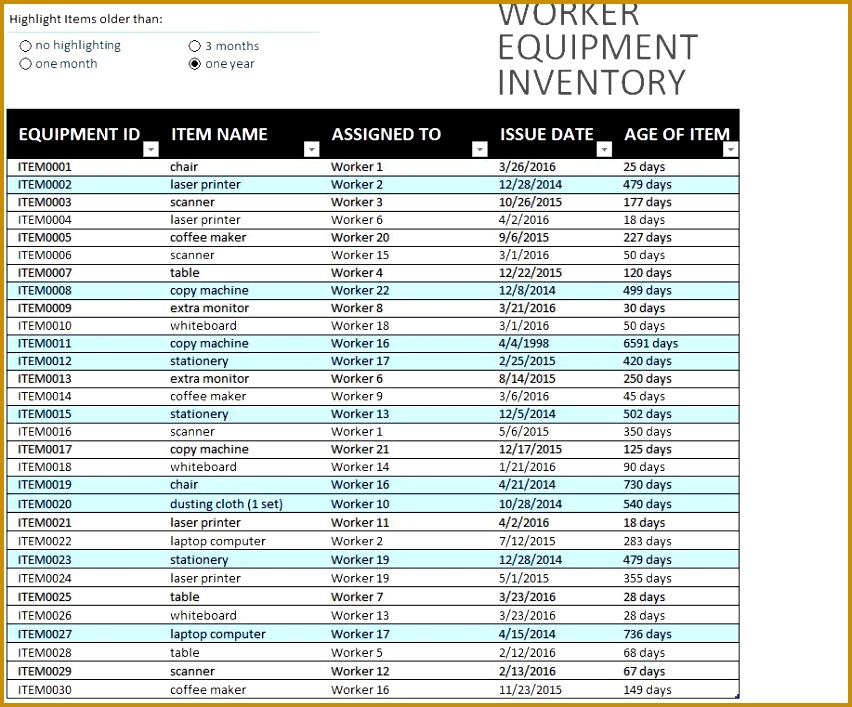Click the ITEM NAME column header
The width and height of the screenshot is (852, 707).
219,134
